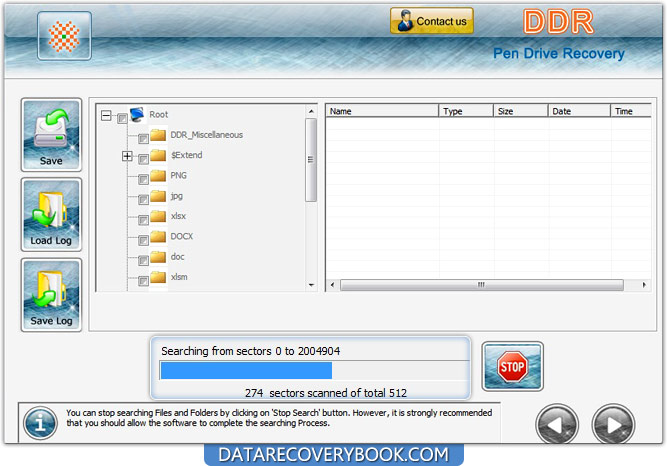Check the jpg folder checkbox
The image size is (667, 466).
click(143, 199)
